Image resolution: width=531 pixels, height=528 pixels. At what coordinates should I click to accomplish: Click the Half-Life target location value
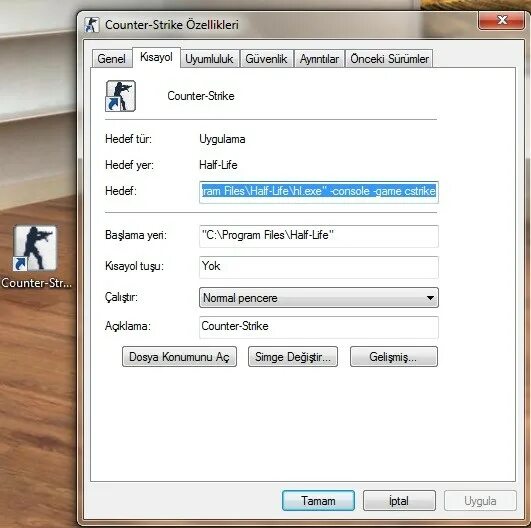tap(218, 165)
